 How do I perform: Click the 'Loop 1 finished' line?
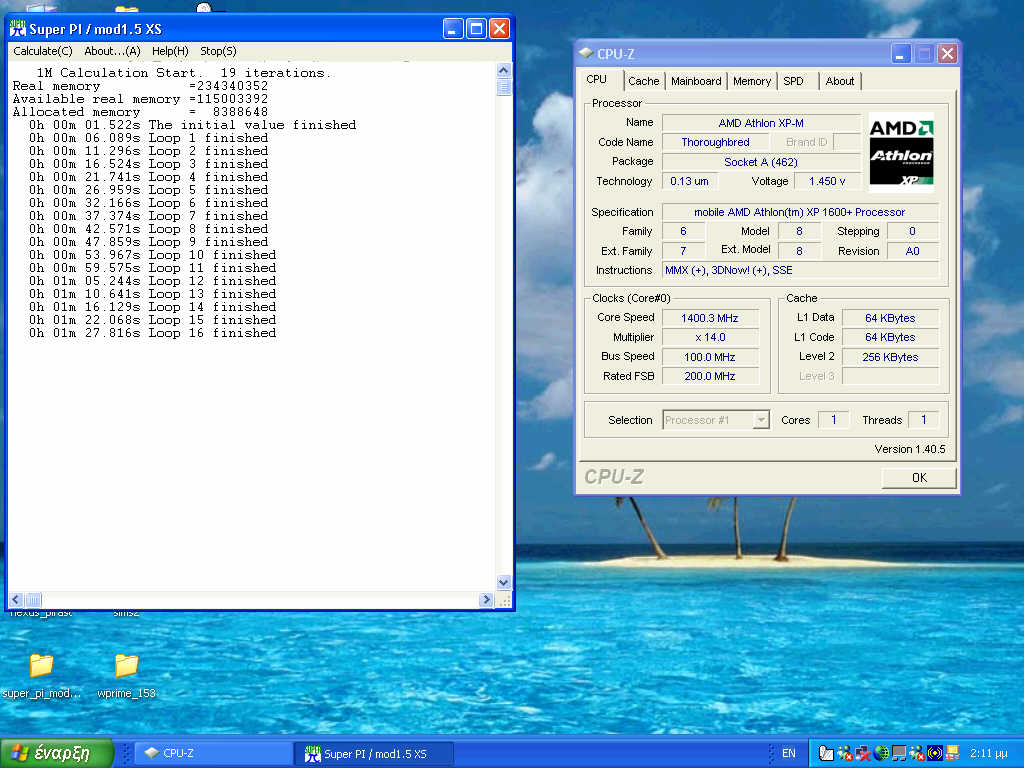click(148, 138)
